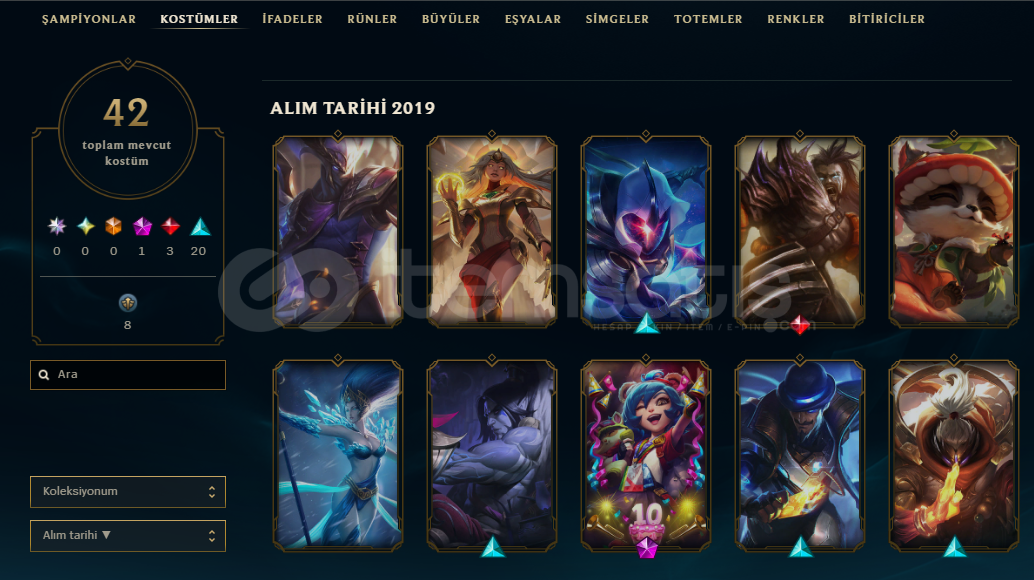Click the red Legacy gem tier icon
This screenshot has height=580, width=1034.
coord(170,227)
